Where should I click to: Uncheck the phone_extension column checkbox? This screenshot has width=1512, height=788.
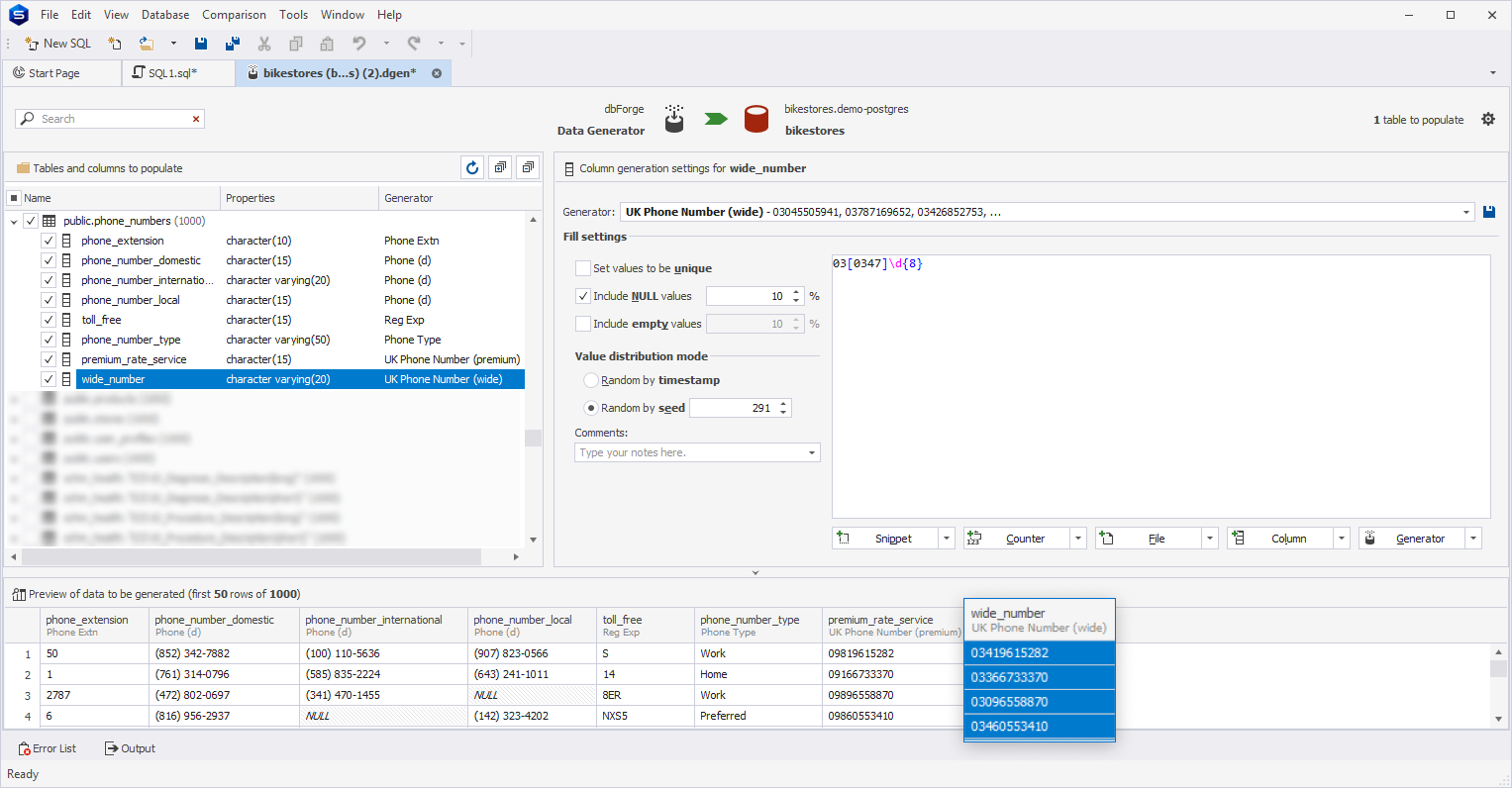click(48, 241)
